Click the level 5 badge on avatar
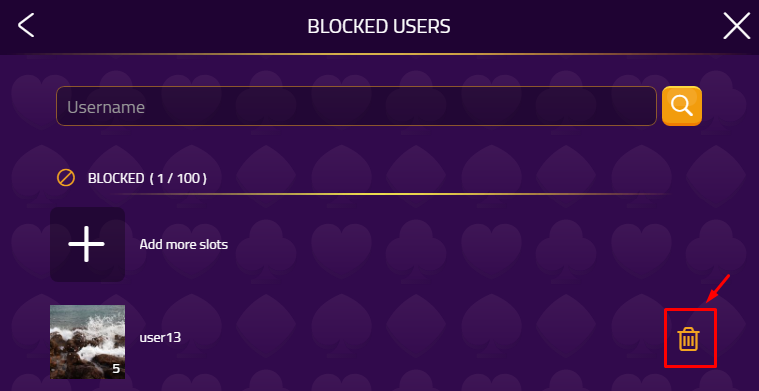Image resolution: width=759 pixels, height=391 pixels. [116, 369]
